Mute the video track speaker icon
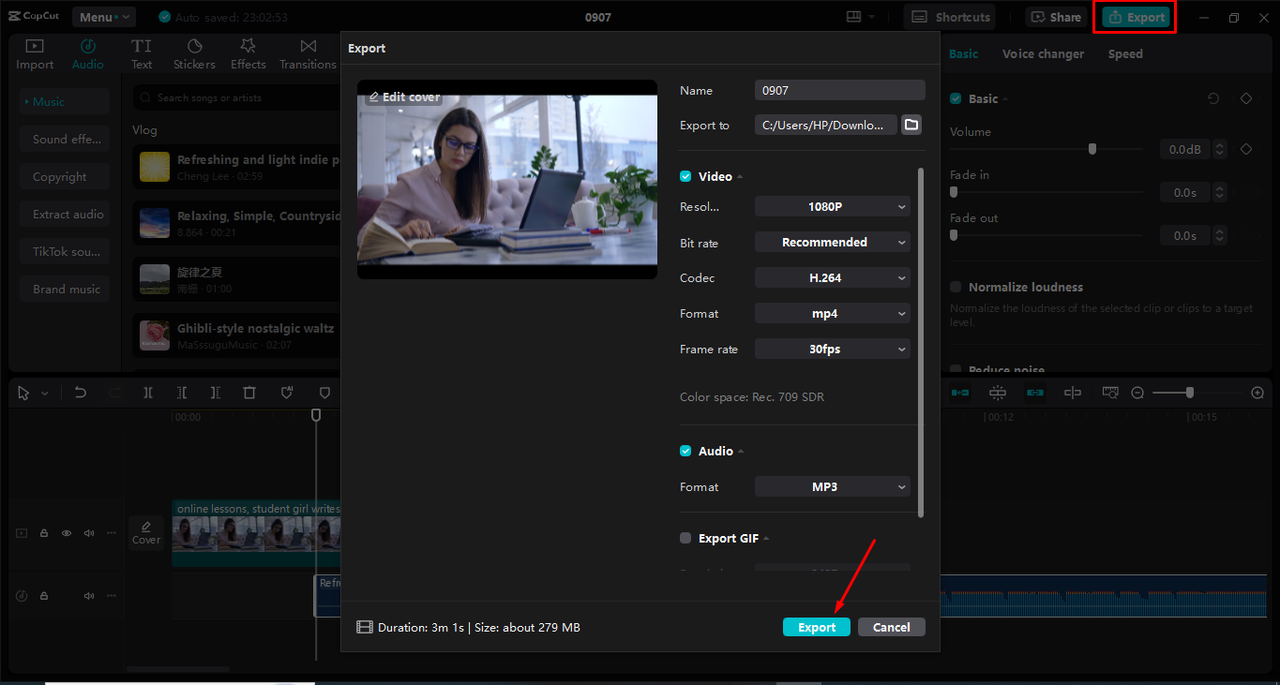The image size is (1280, 685). tap(89, 533)
